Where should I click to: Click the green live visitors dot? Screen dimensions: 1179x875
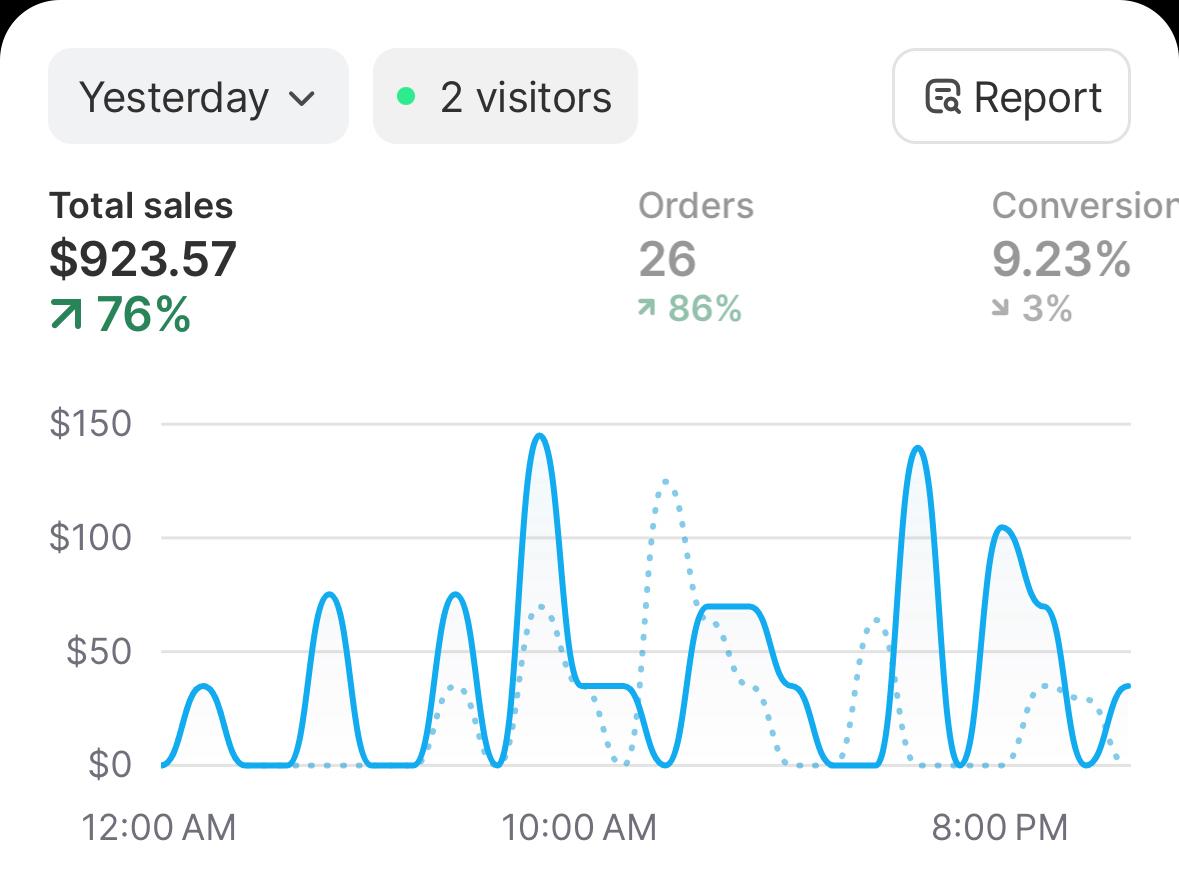click(405, 97)
